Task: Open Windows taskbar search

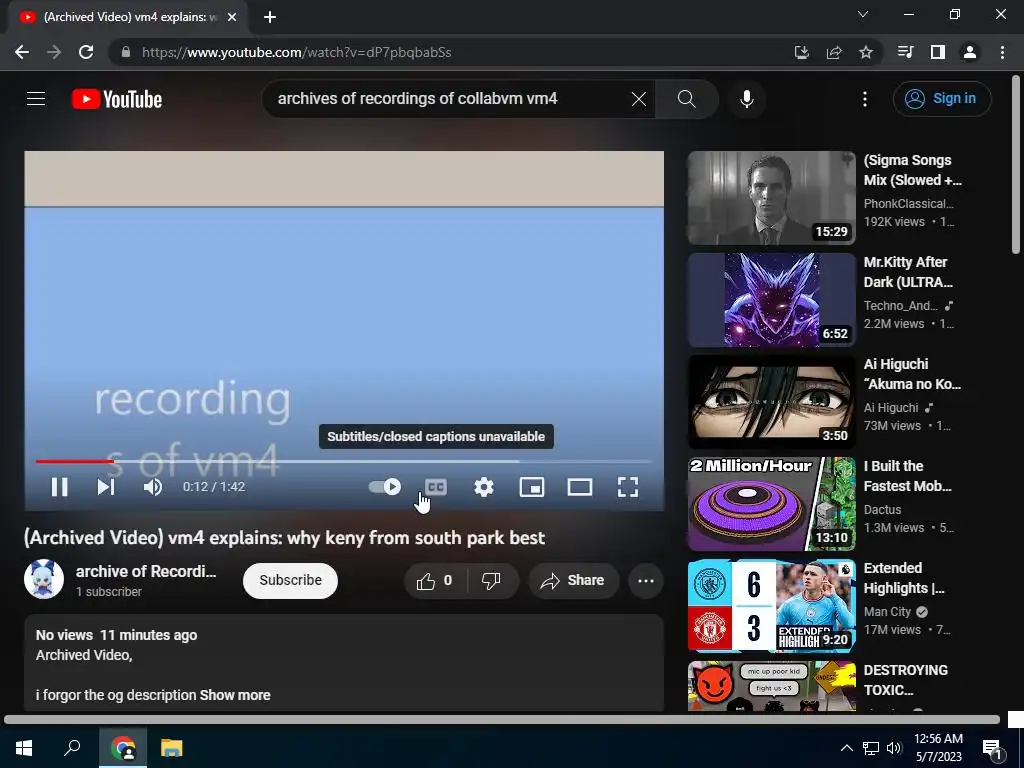Action: [72, 748]
